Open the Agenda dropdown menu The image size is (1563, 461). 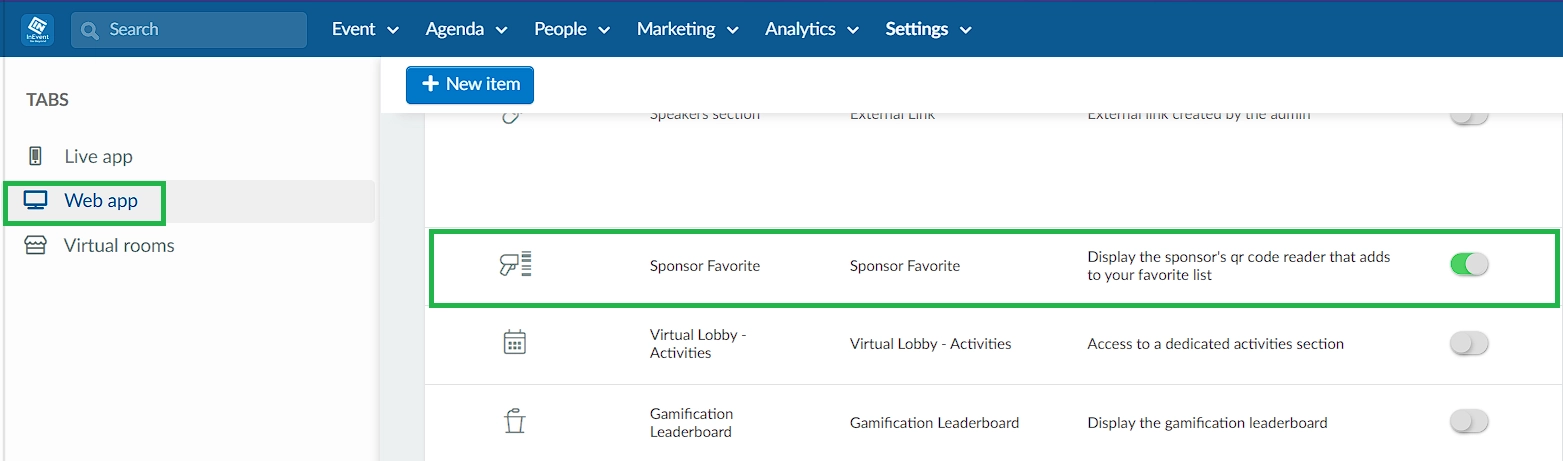[x=466, y=29]
